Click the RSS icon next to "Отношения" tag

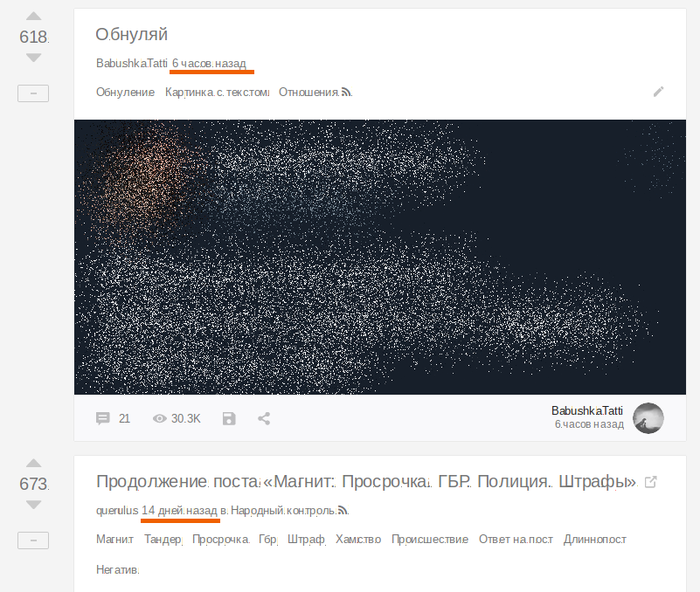click(346, 92)
